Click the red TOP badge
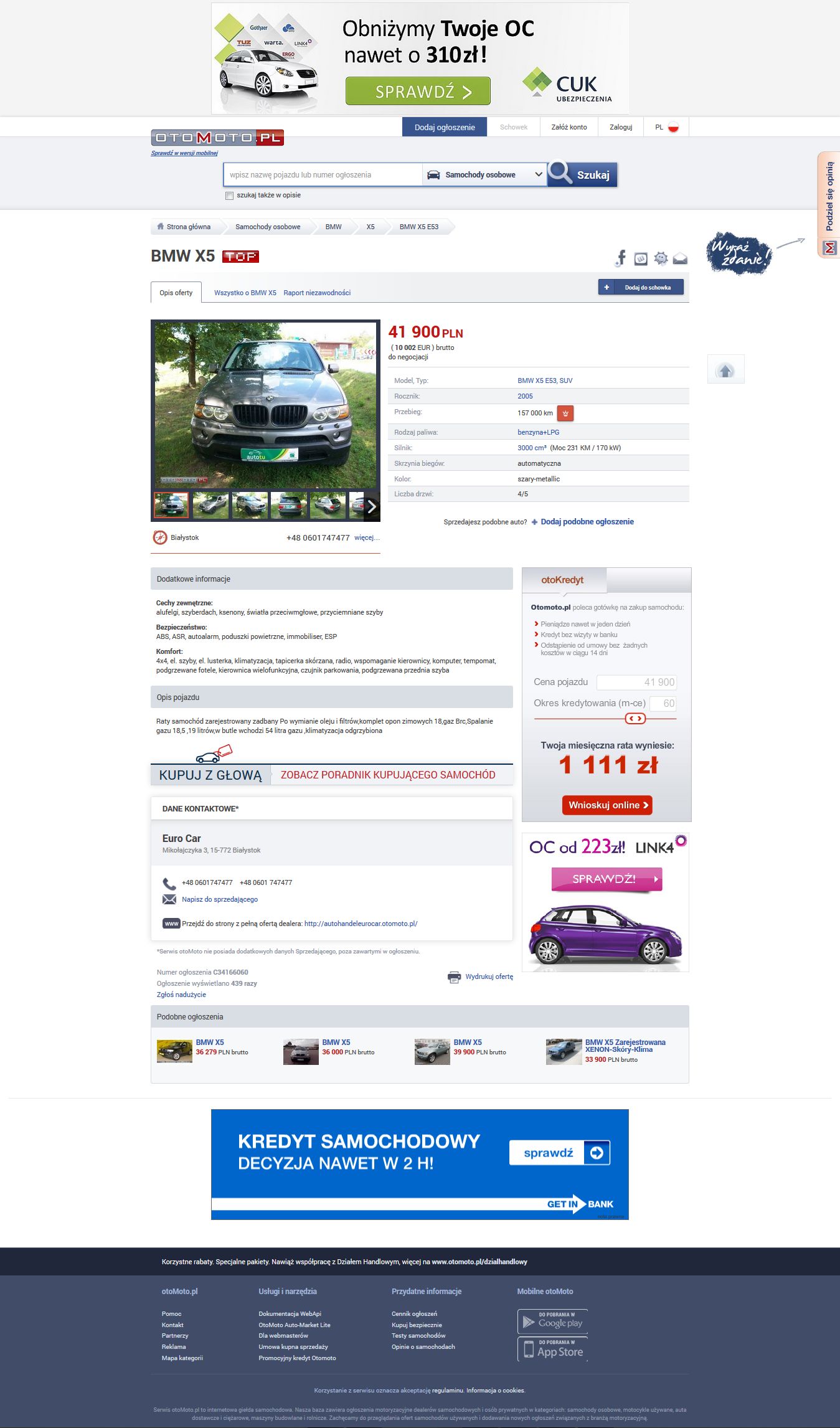 240,257
